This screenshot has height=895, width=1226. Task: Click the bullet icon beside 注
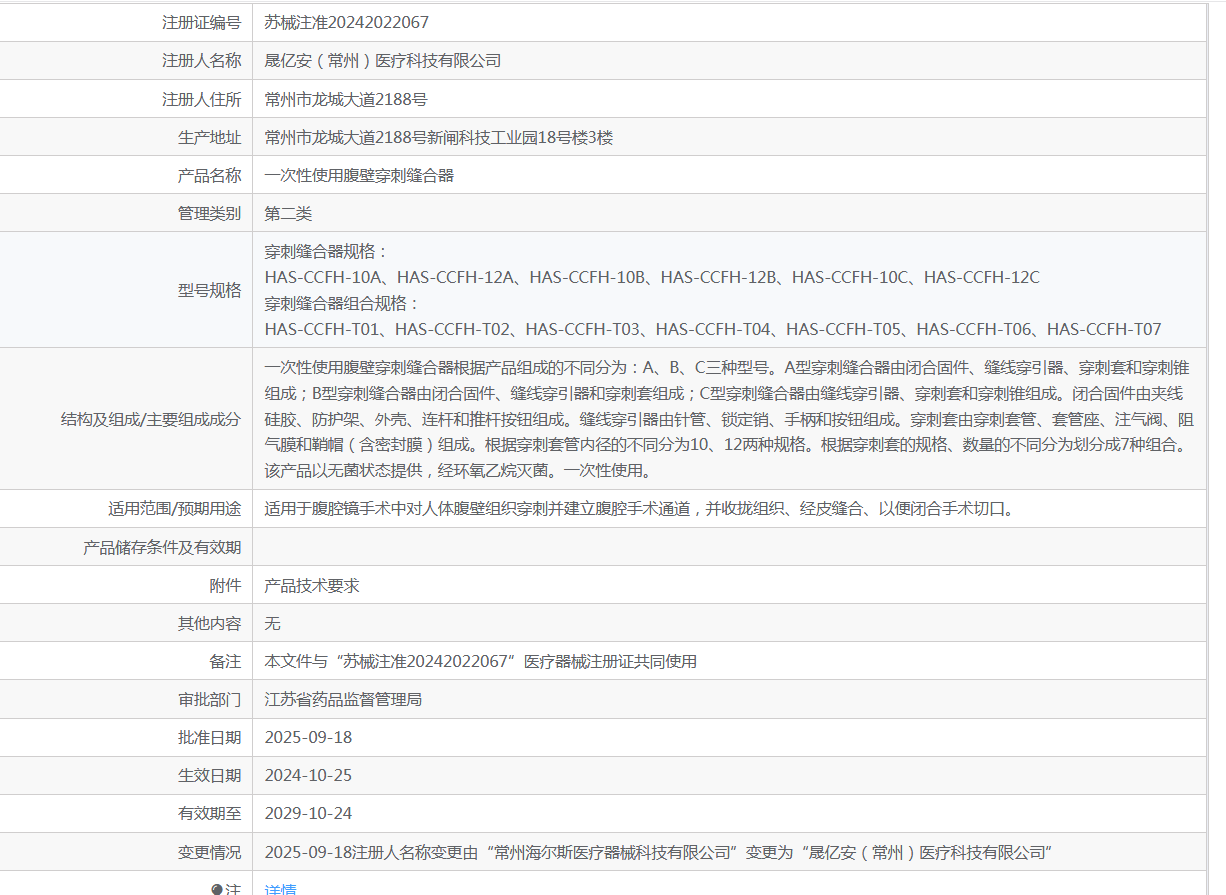(216, 889)
